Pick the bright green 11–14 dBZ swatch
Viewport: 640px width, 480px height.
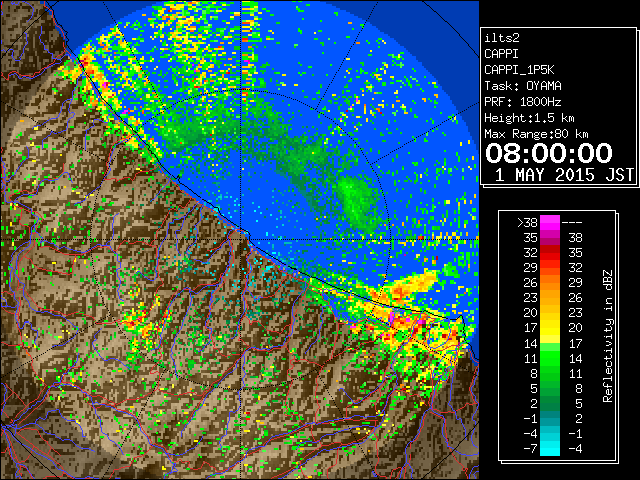coord(550,358)
